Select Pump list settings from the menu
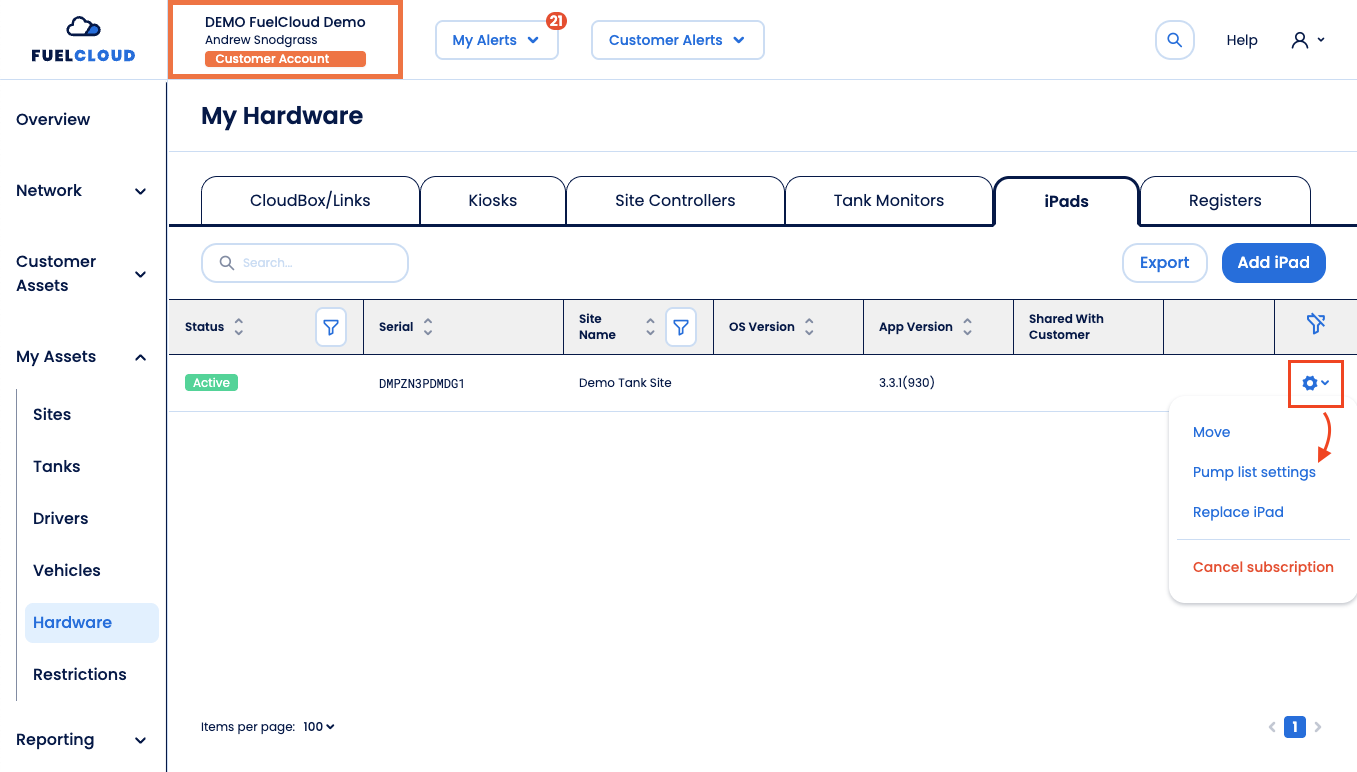Screen dimensions: 1357x772 coord(1254,472)
